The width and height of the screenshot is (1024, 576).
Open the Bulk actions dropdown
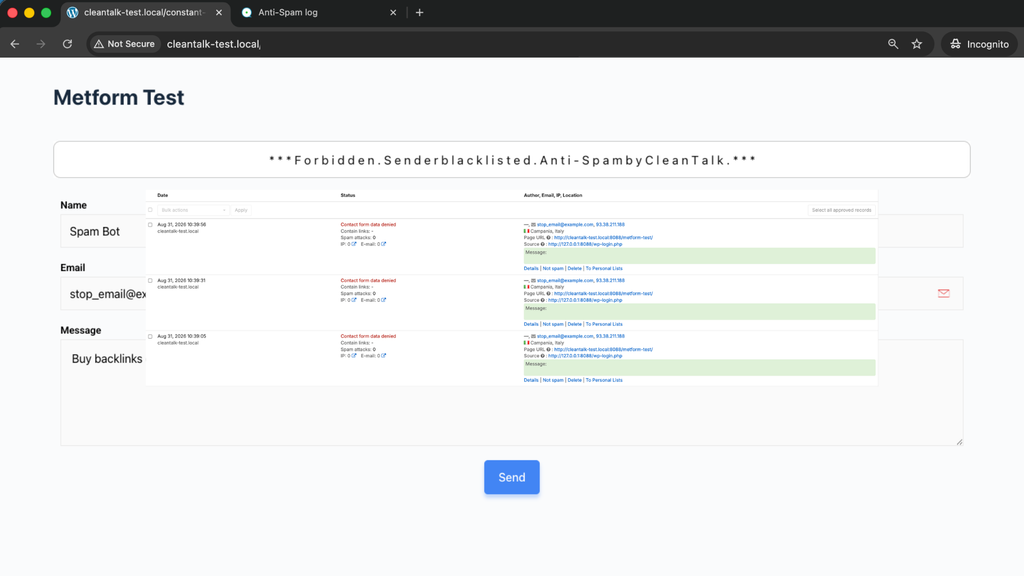[194, 210]
